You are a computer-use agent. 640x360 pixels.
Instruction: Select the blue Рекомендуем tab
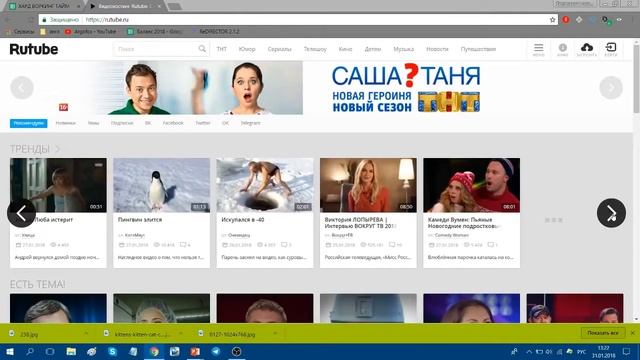[x=29, y=123]
